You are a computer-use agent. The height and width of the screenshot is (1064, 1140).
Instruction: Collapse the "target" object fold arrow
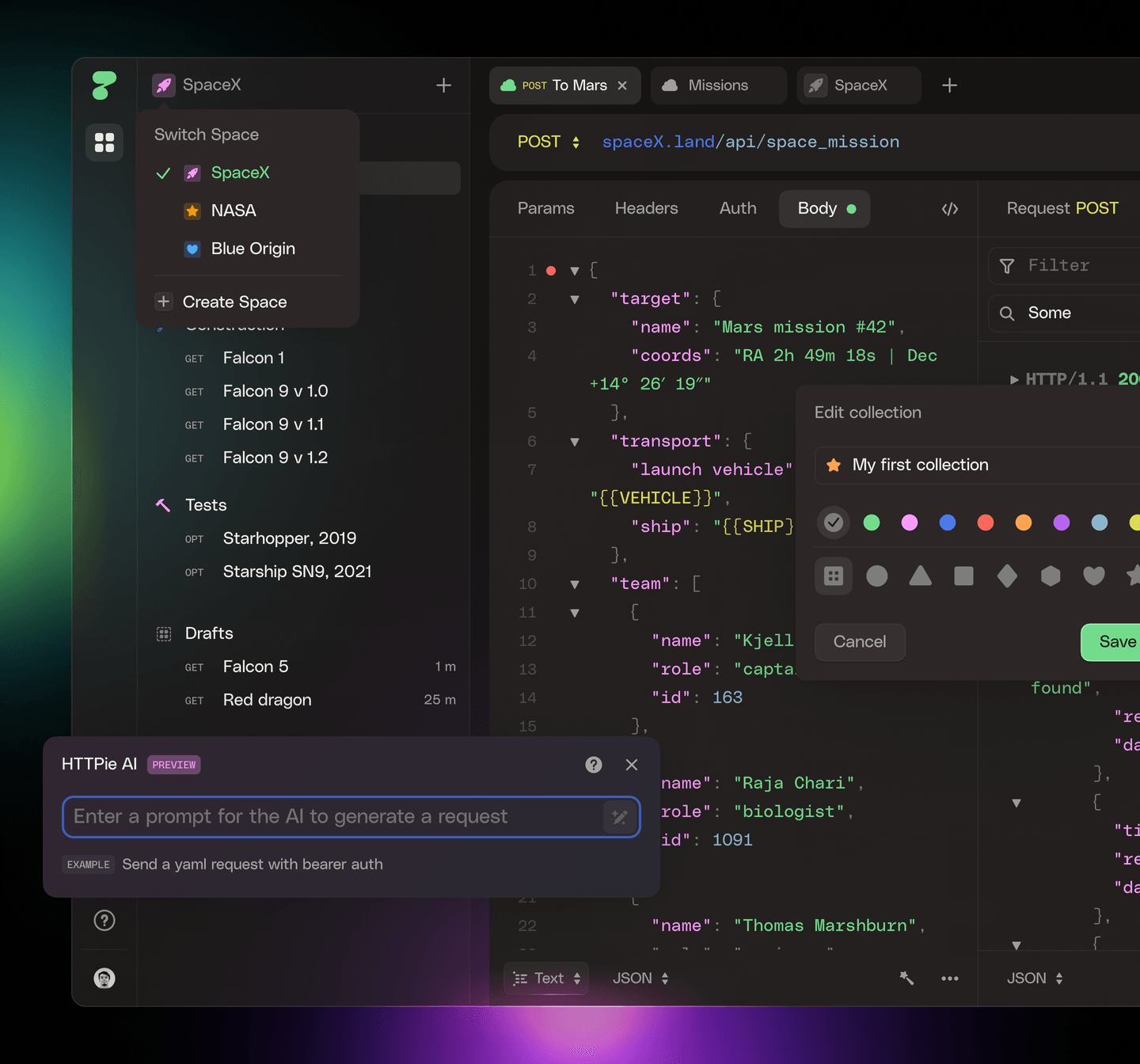(575, 299)
